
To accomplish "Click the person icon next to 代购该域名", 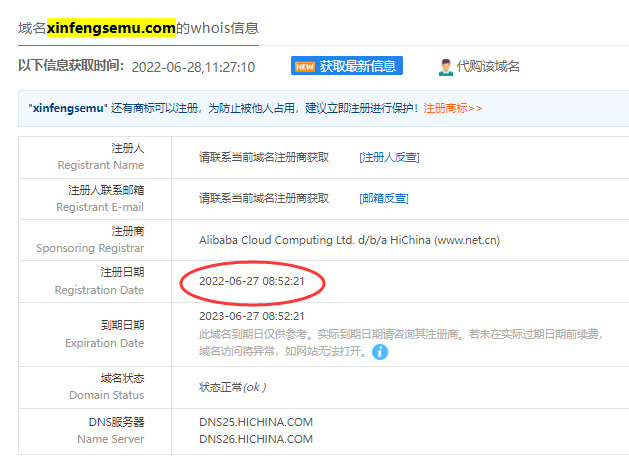I will [x=446, y=67].
